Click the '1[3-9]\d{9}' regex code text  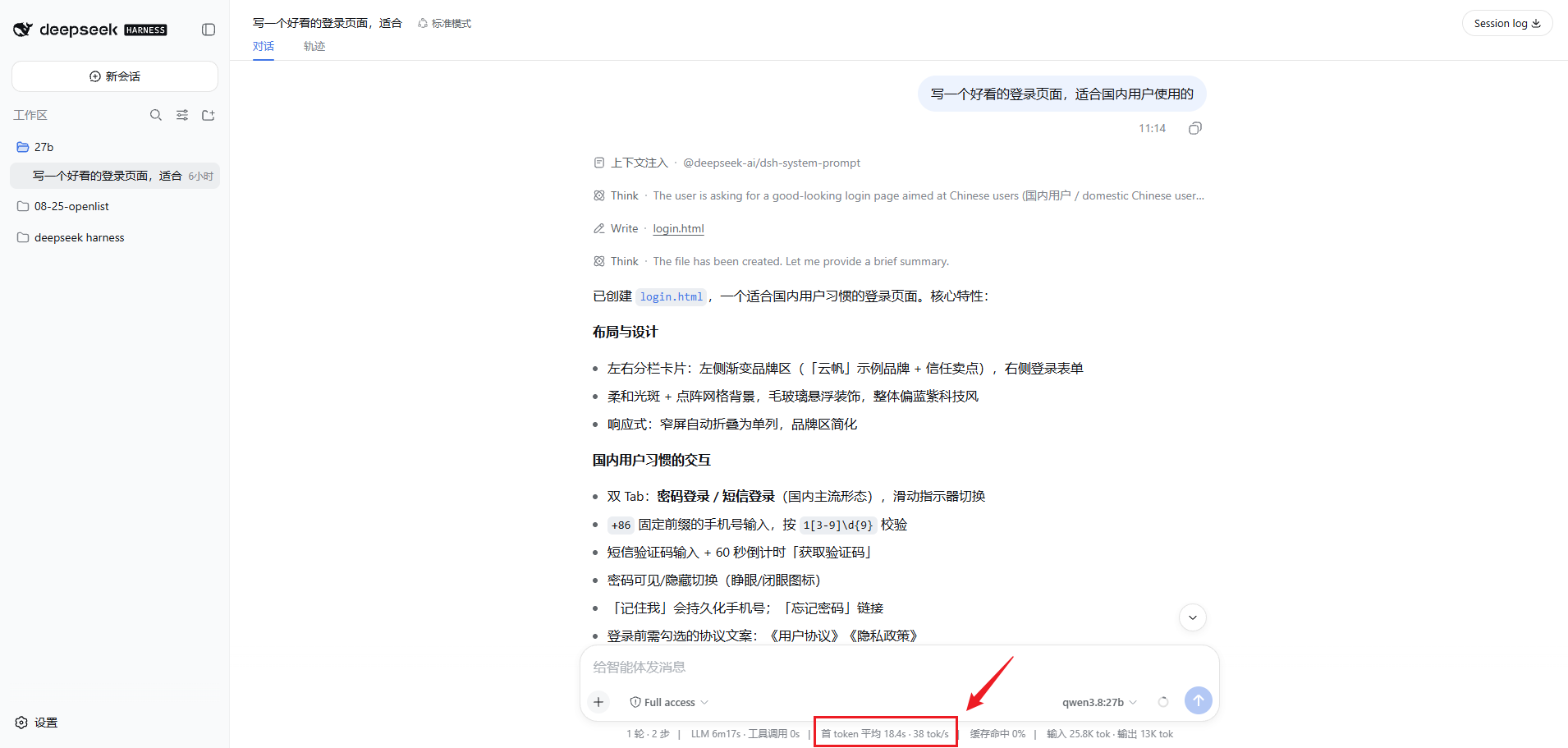(838, 525)
